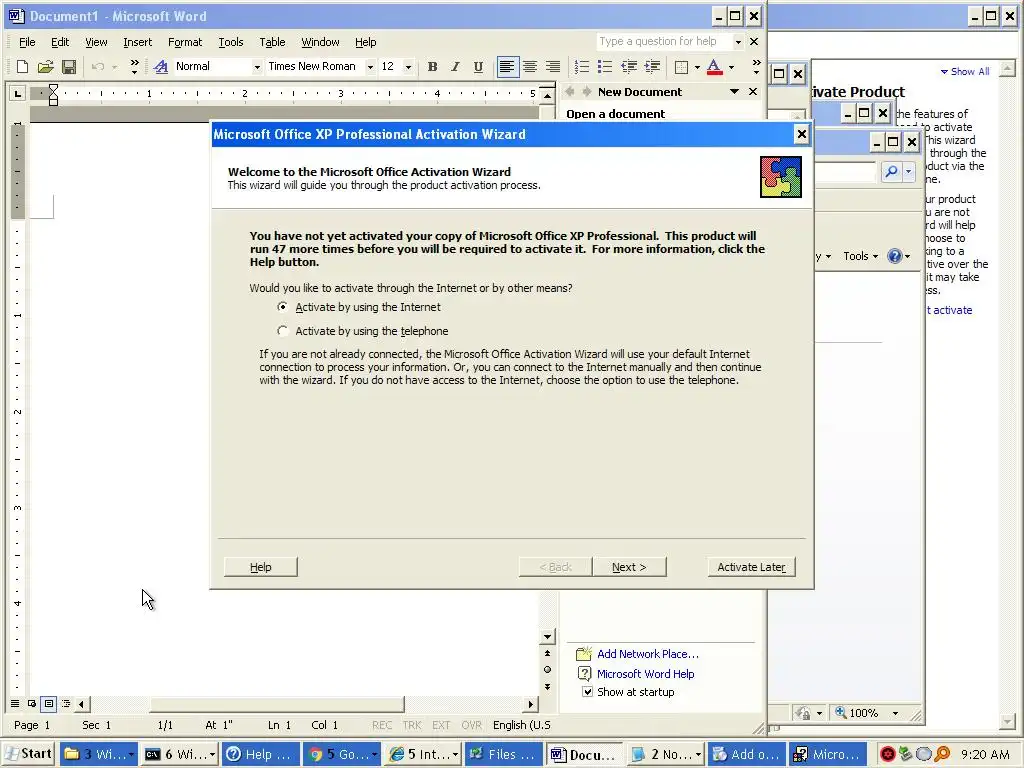Open the Styles and Formatting icon
The height and width of the screenshot is (768, 1024).
(x=161, y=67)
